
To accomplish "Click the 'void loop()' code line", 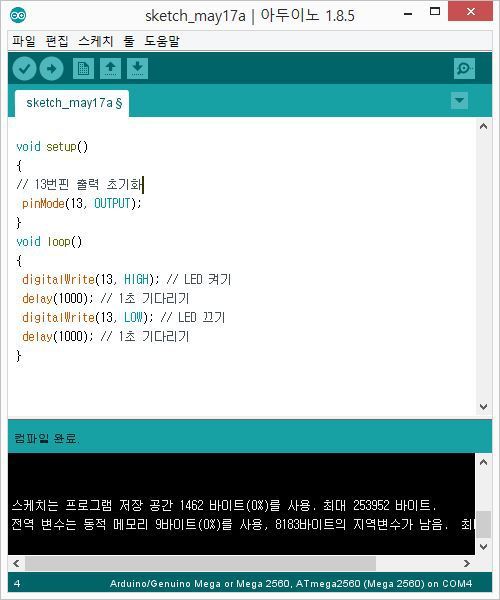I will tap(49, 241).
